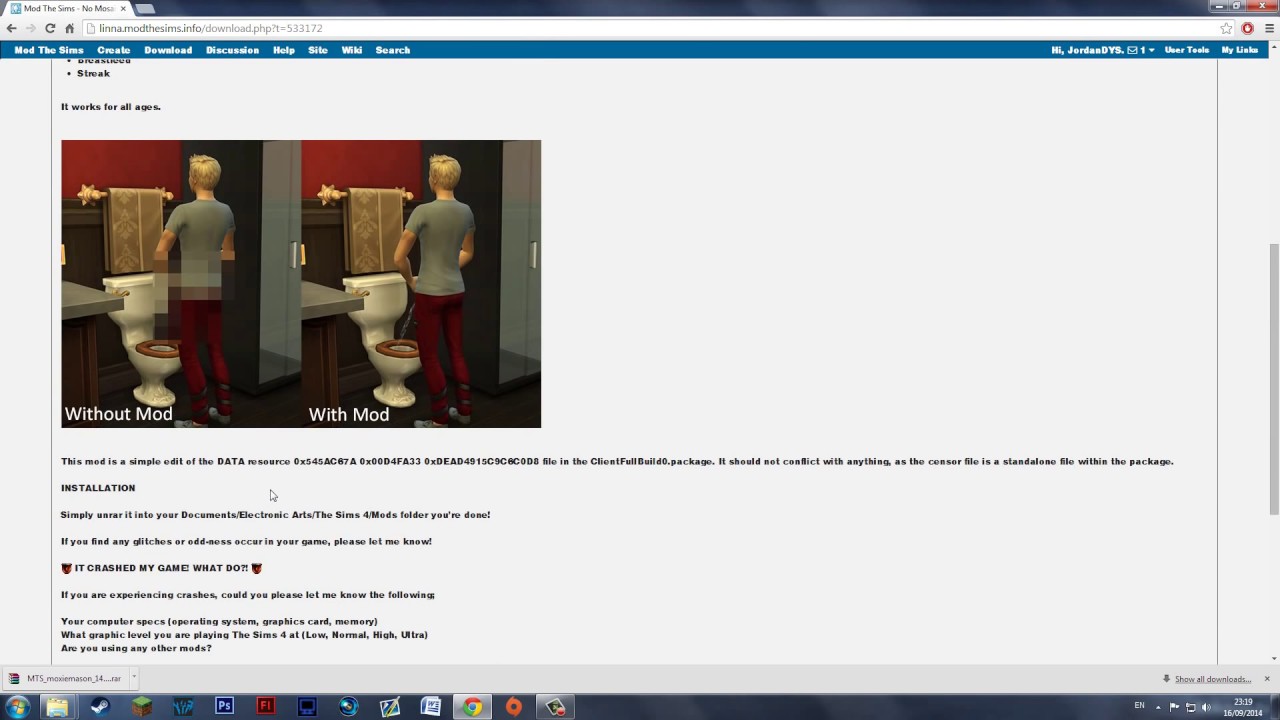
Task: Open the blue monitor app in taskbar
Action: point(307,707)
